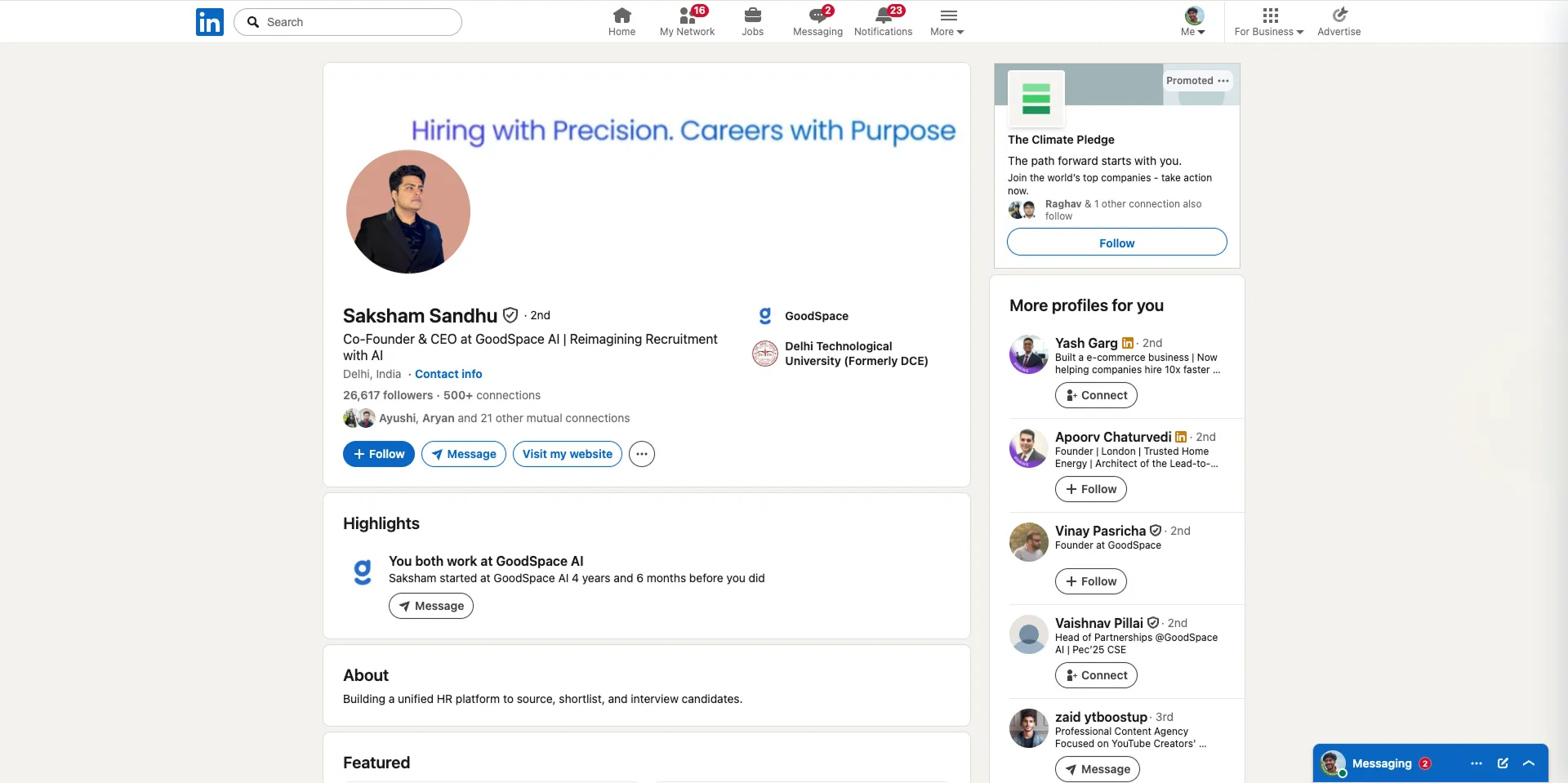Image resolution: width=1568 pixels, height=783 pixels.
Task: Click GoodSpace AI logo in Highlights
Action: coord(363,572)
